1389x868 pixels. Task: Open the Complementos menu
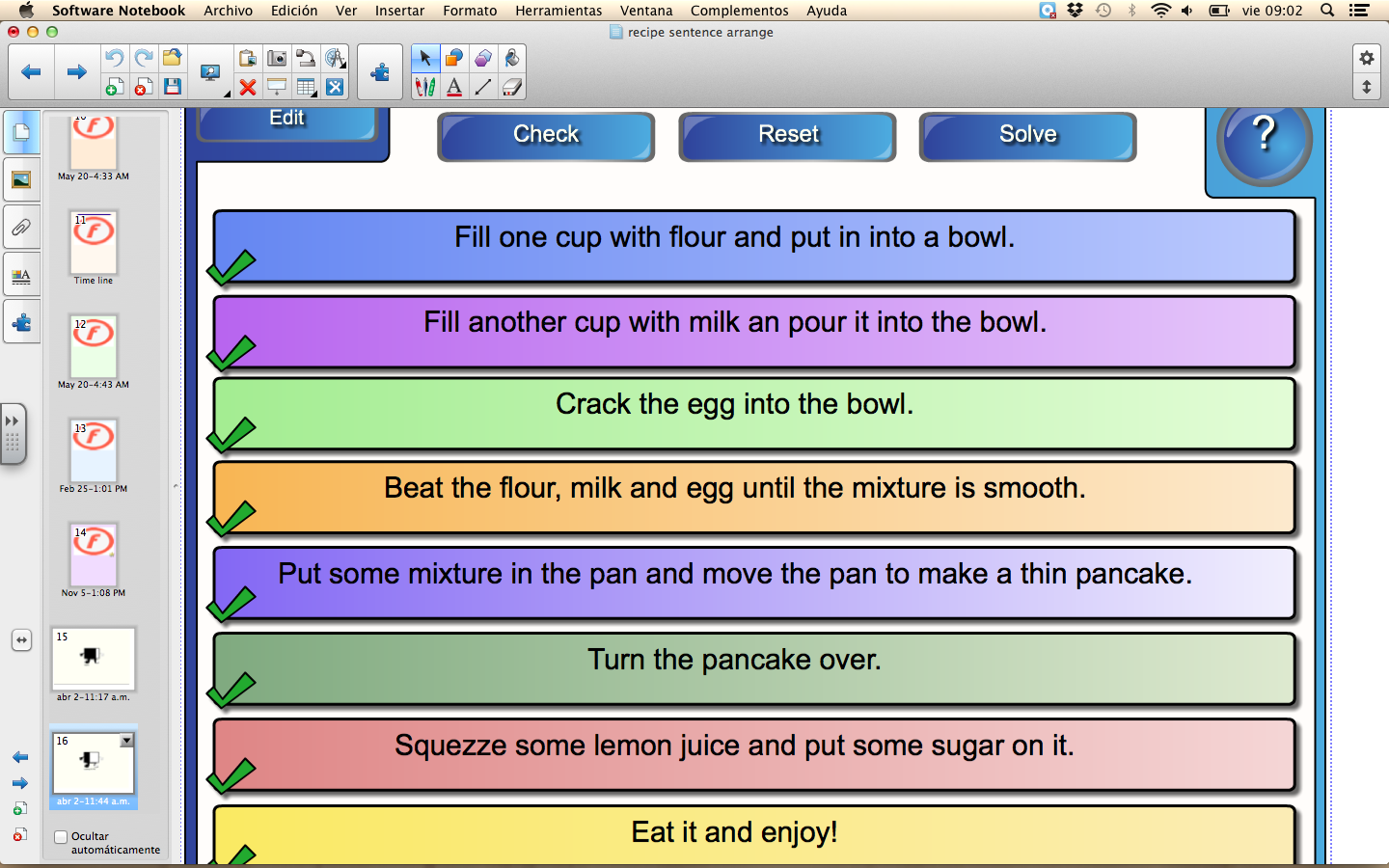[x=739, y=11]
